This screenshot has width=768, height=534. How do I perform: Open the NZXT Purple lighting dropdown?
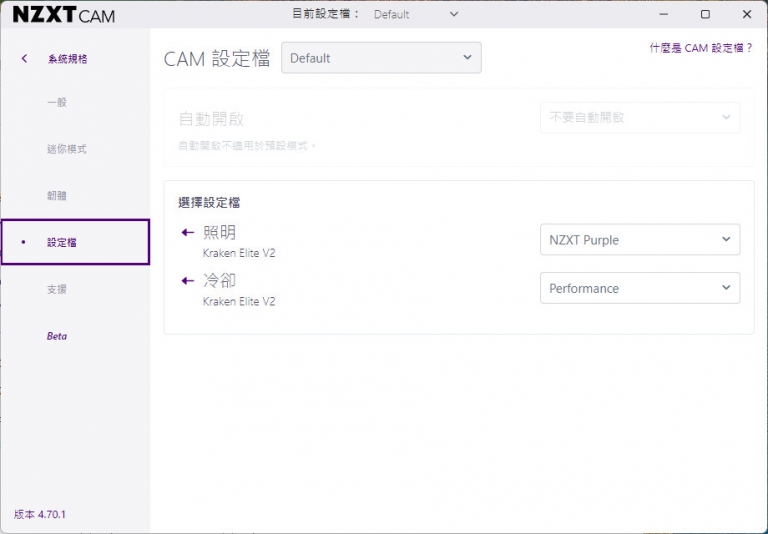640,240
